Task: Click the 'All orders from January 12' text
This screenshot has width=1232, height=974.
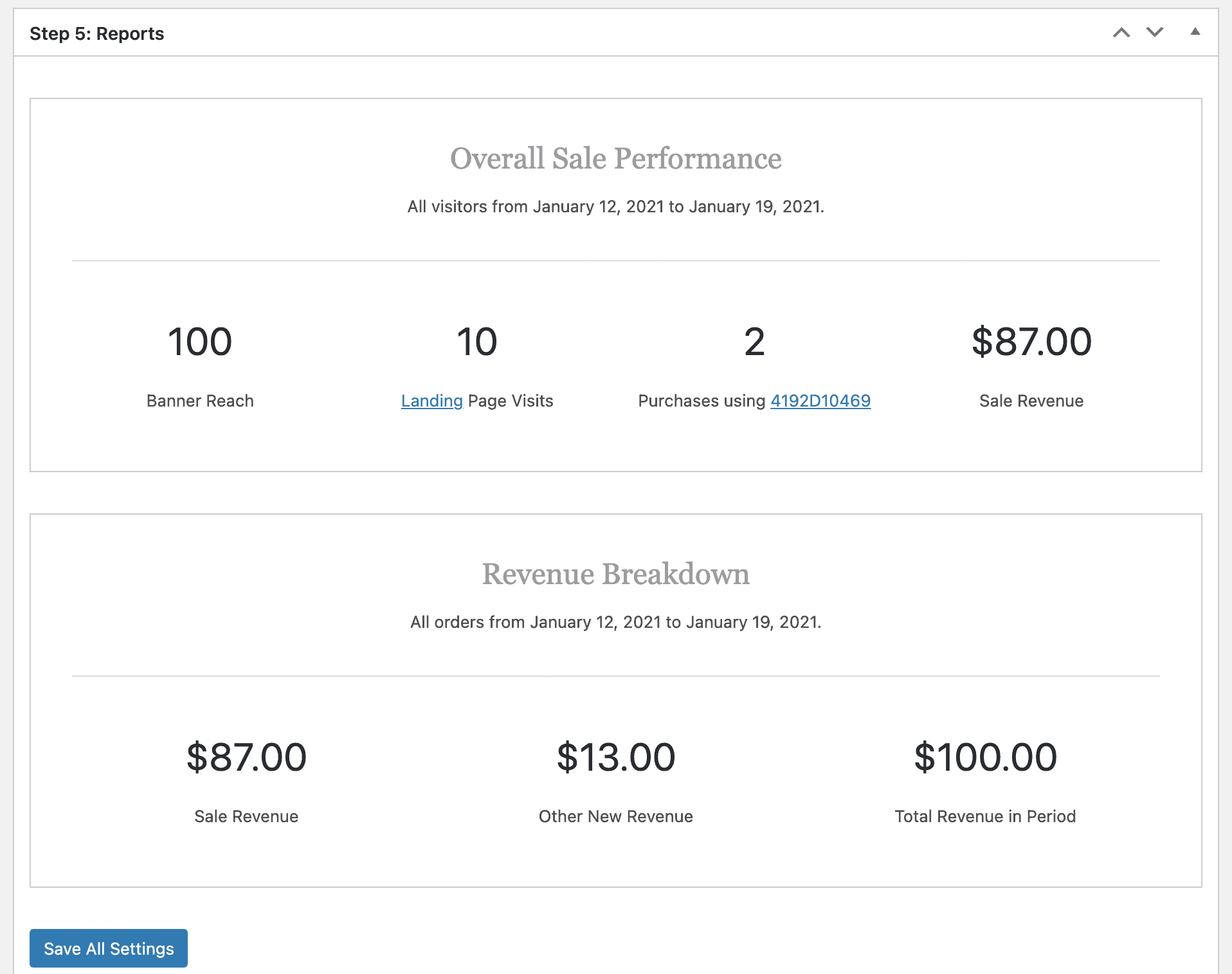Action: click(x=616, y=622)
